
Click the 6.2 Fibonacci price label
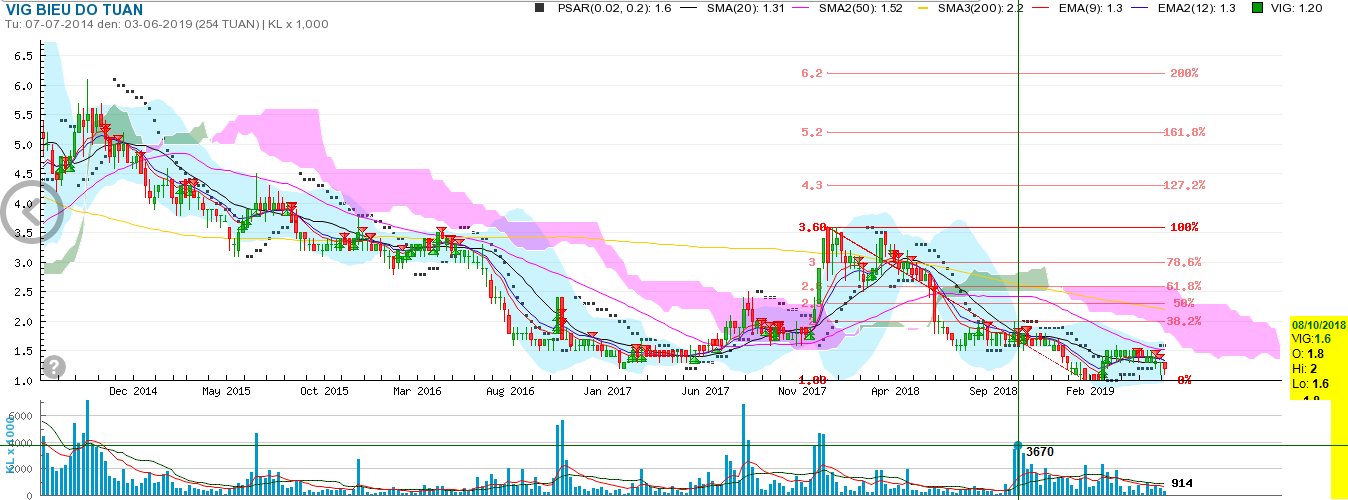811,74
